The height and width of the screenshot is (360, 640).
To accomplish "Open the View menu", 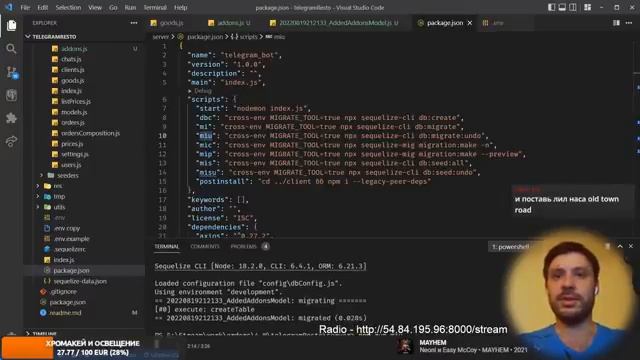I will [95, 7].
